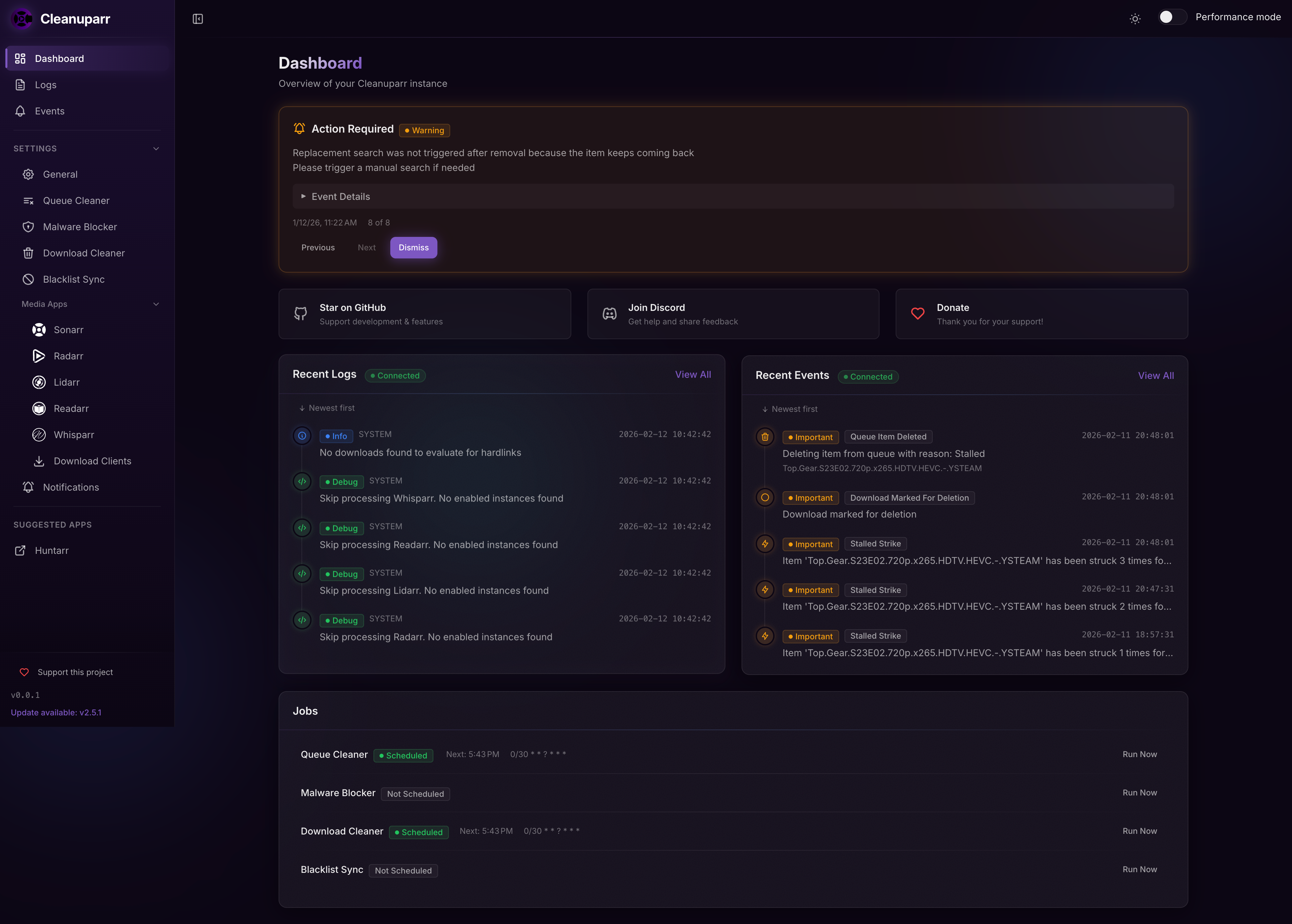Click the 'Download marked for deletion' message
Image resolution: width=1292 pixels, height=924 pixels.
tap(849, 514)
